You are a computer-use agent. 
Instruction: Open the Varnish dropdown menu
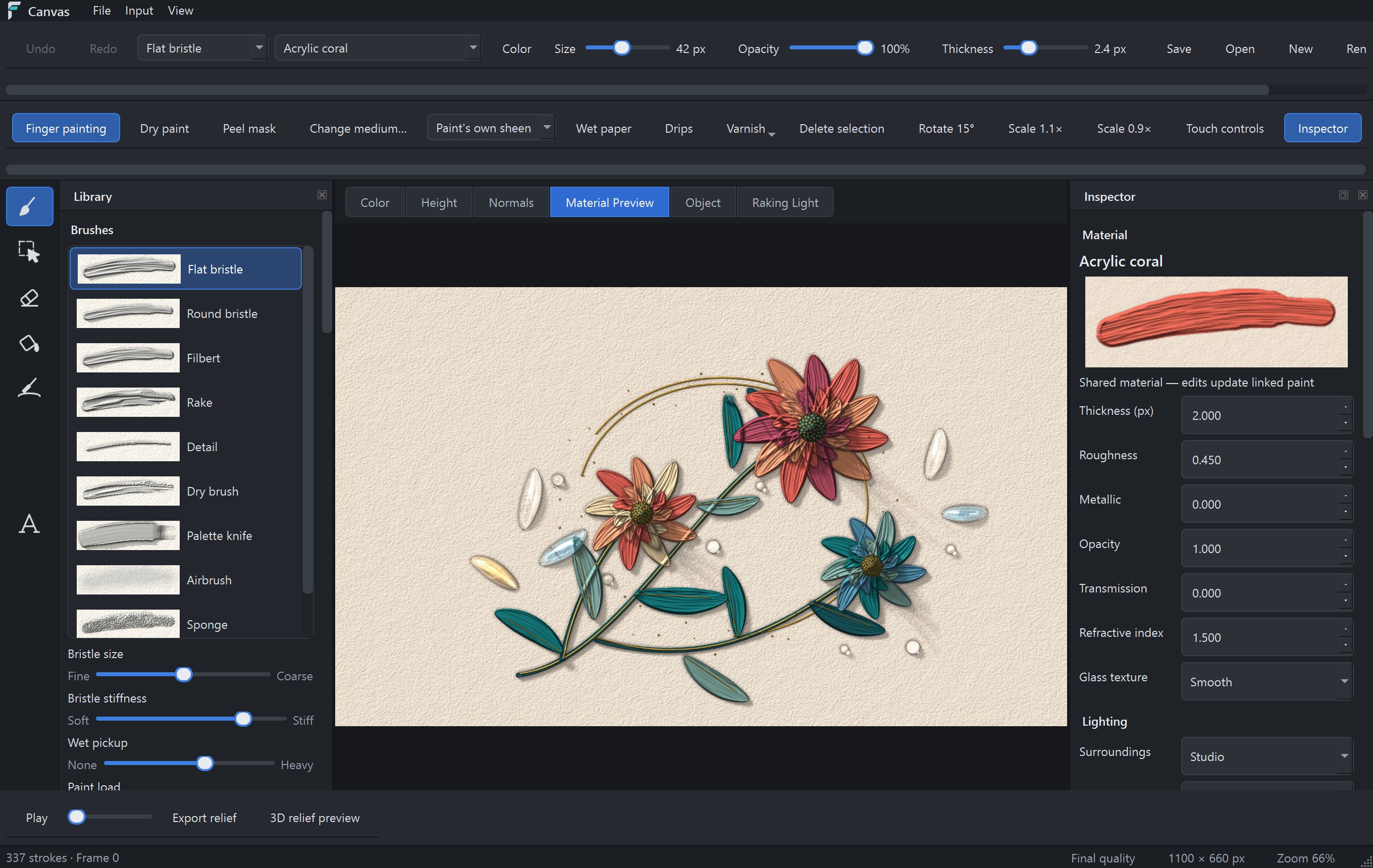[750, 128]
